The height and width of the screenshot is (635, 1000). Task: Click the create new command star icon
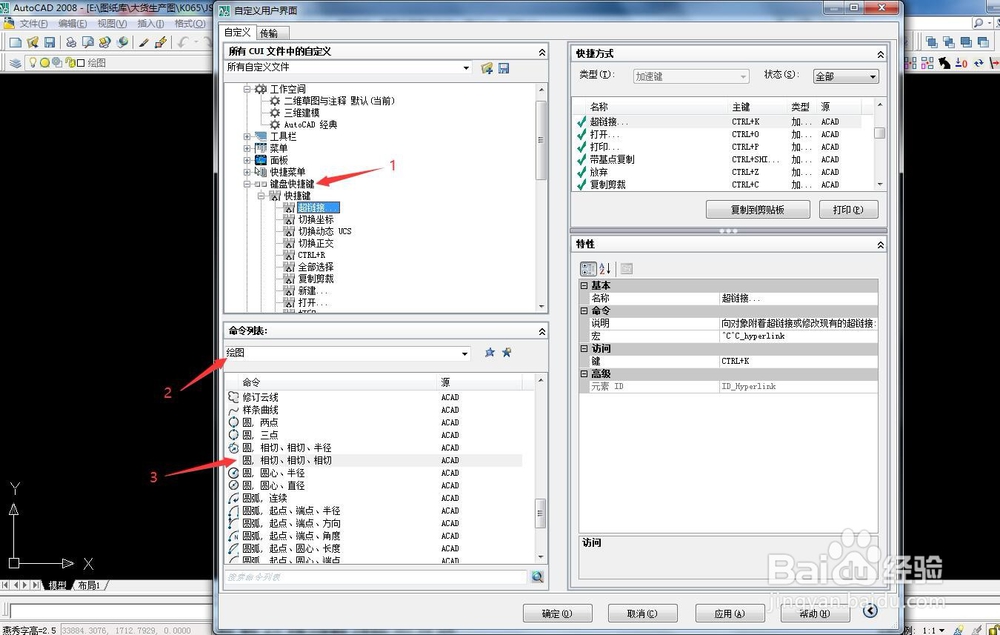(506, 352)
